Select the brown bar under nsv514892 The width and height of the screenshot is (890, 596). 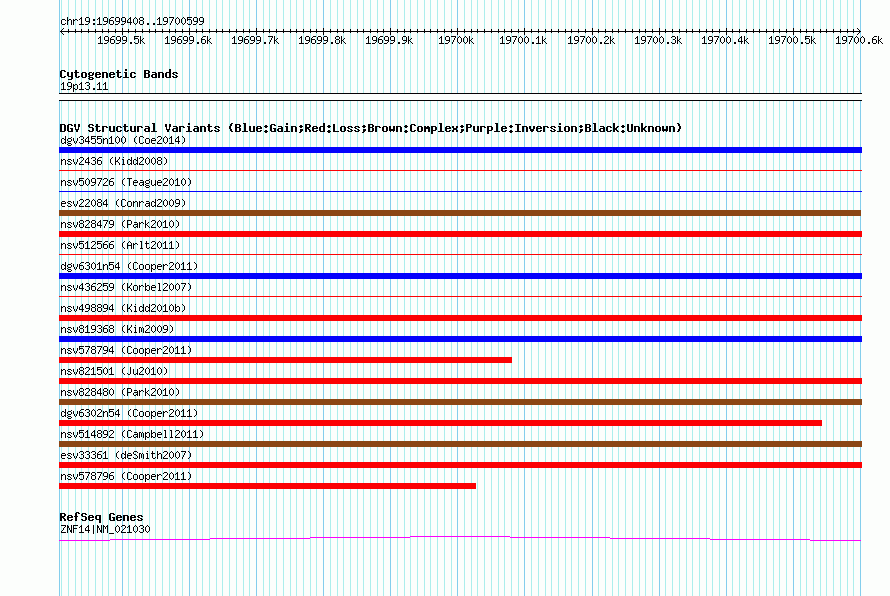point(460,444)
